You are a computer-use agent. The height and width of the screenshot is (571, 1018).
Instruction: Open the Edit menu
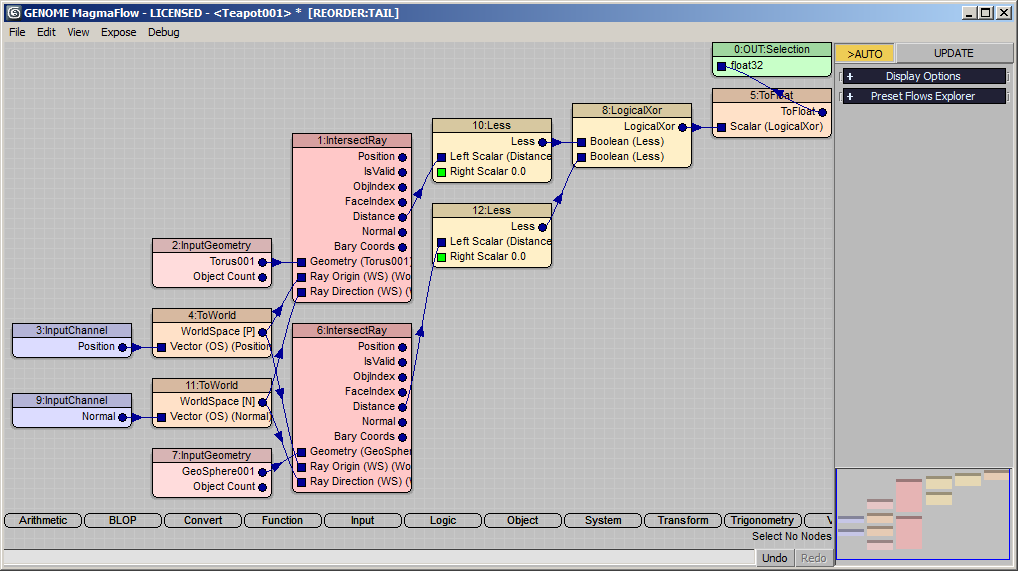[46, 32]
